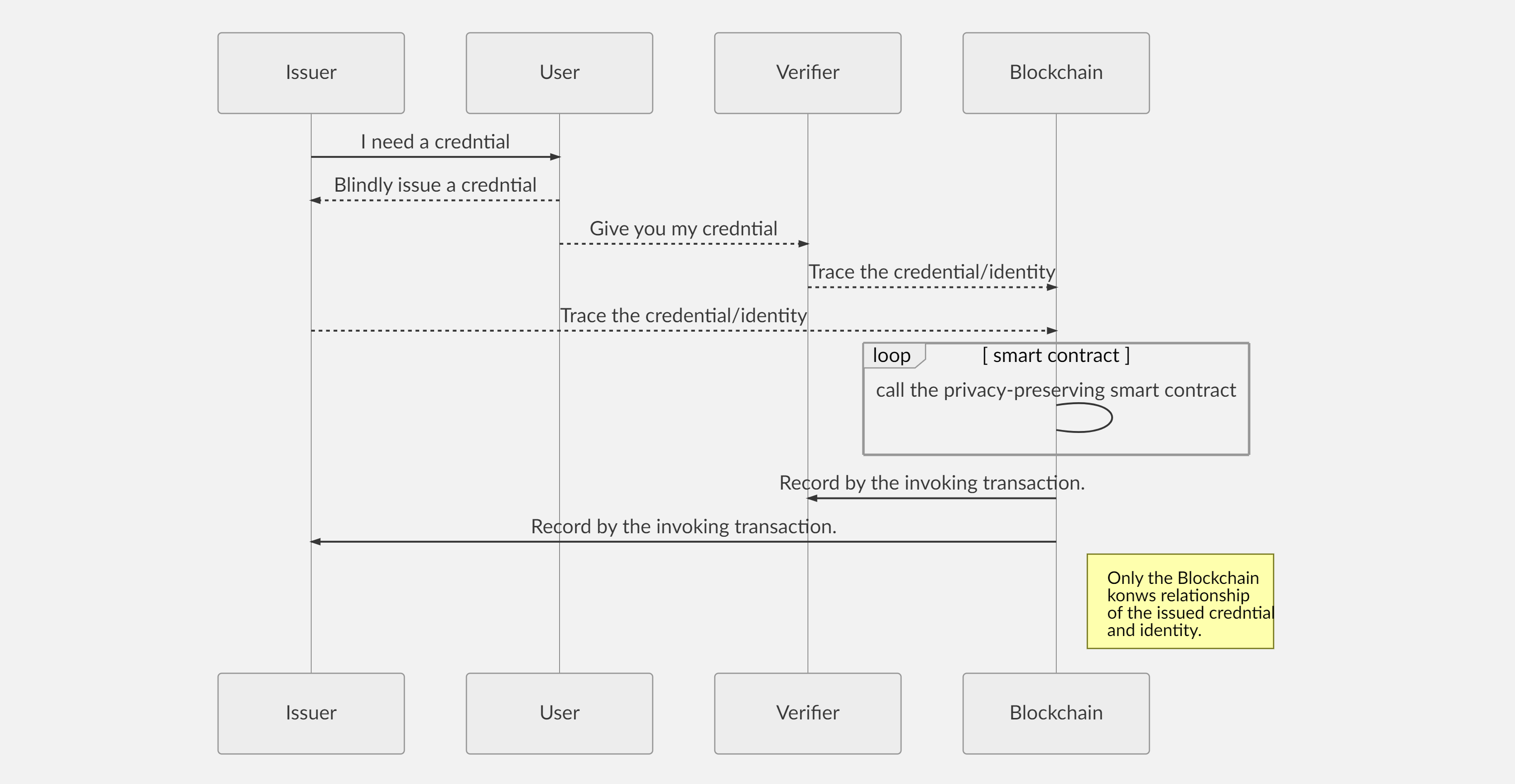
Task: Click the top Verifier participant box
Action: 807,73
